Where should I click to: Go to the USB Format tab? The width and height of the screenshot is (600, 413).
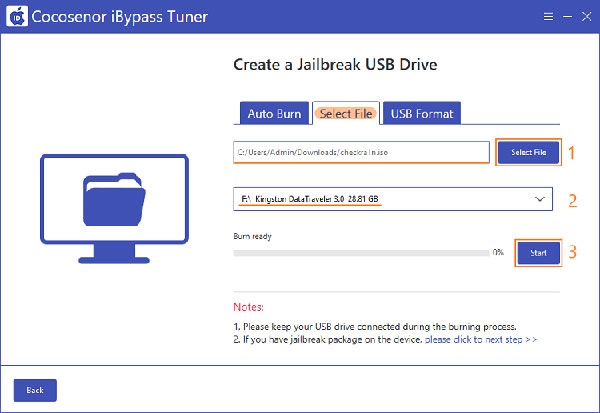point(422,113)
